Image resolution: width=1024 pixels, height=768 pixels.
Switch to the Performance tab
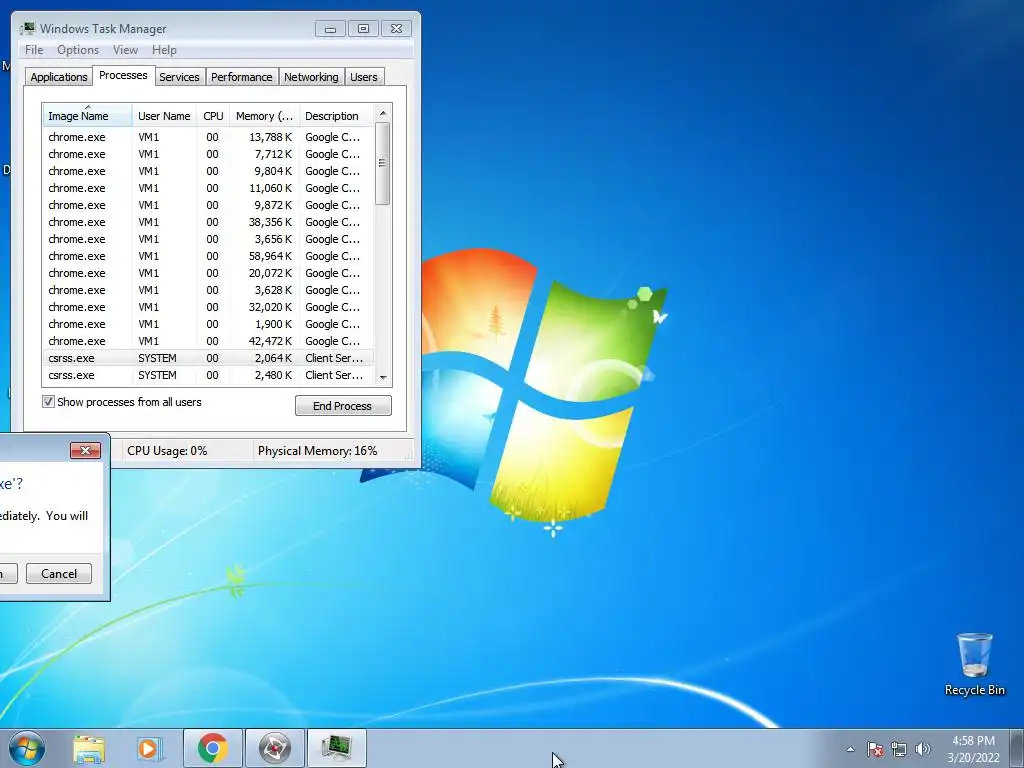241,76
